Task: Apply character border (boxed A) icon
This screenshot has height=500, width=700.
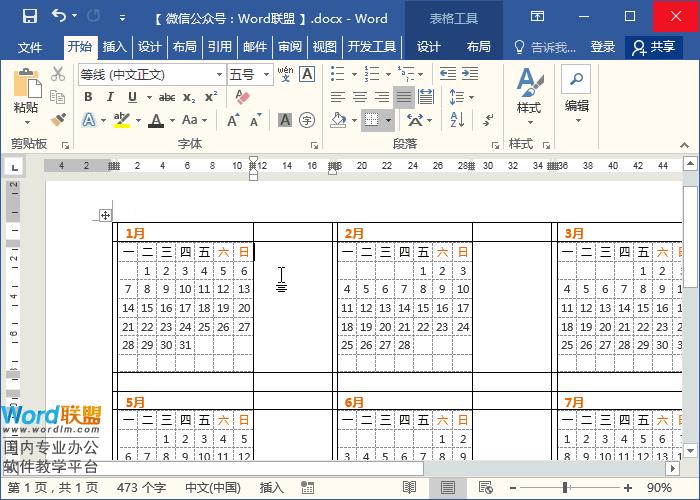Action: tap(307, 74)
